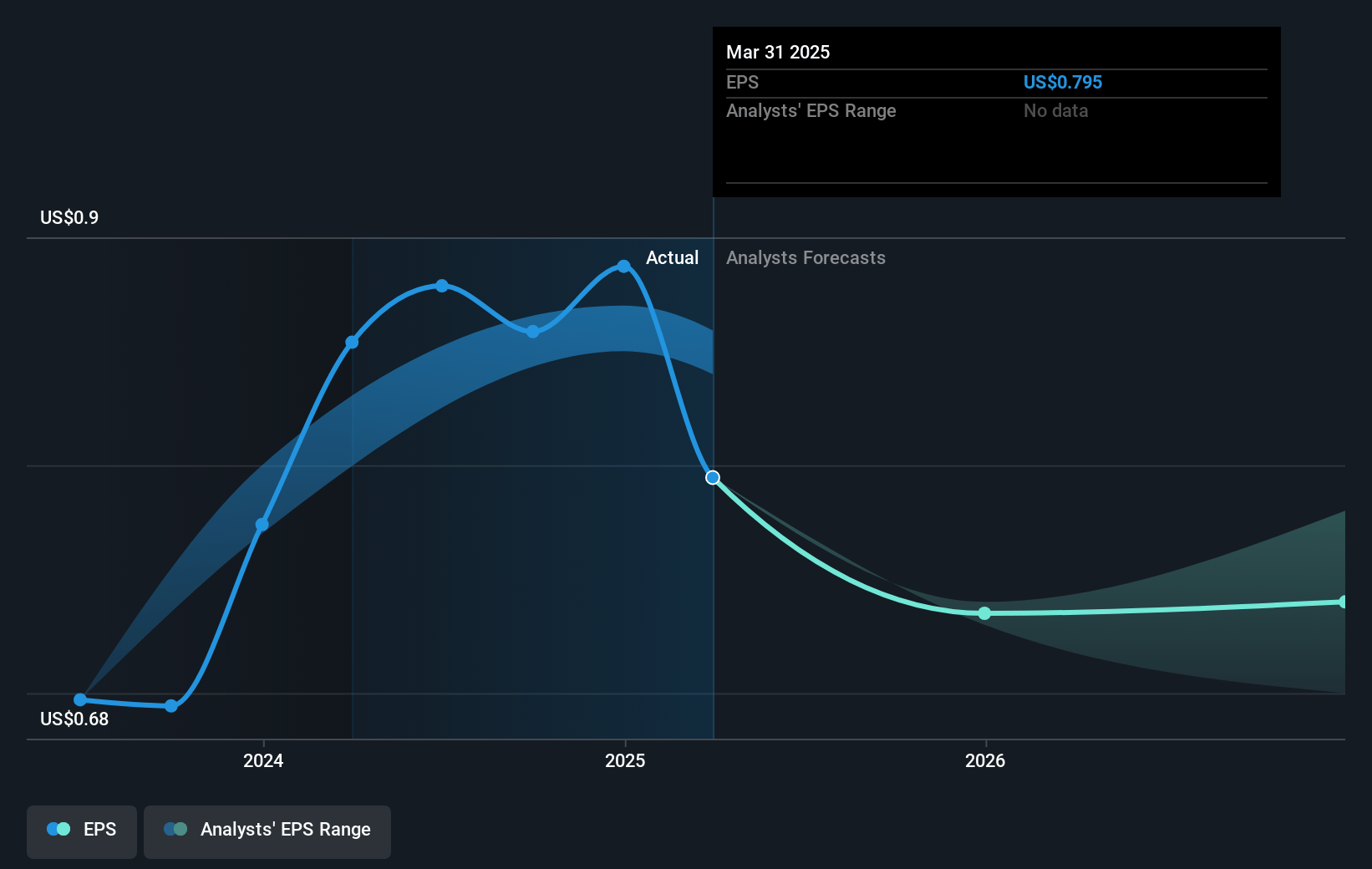
Task: Click the EPS point at shaded region start
Action: [x=352, y=343]
